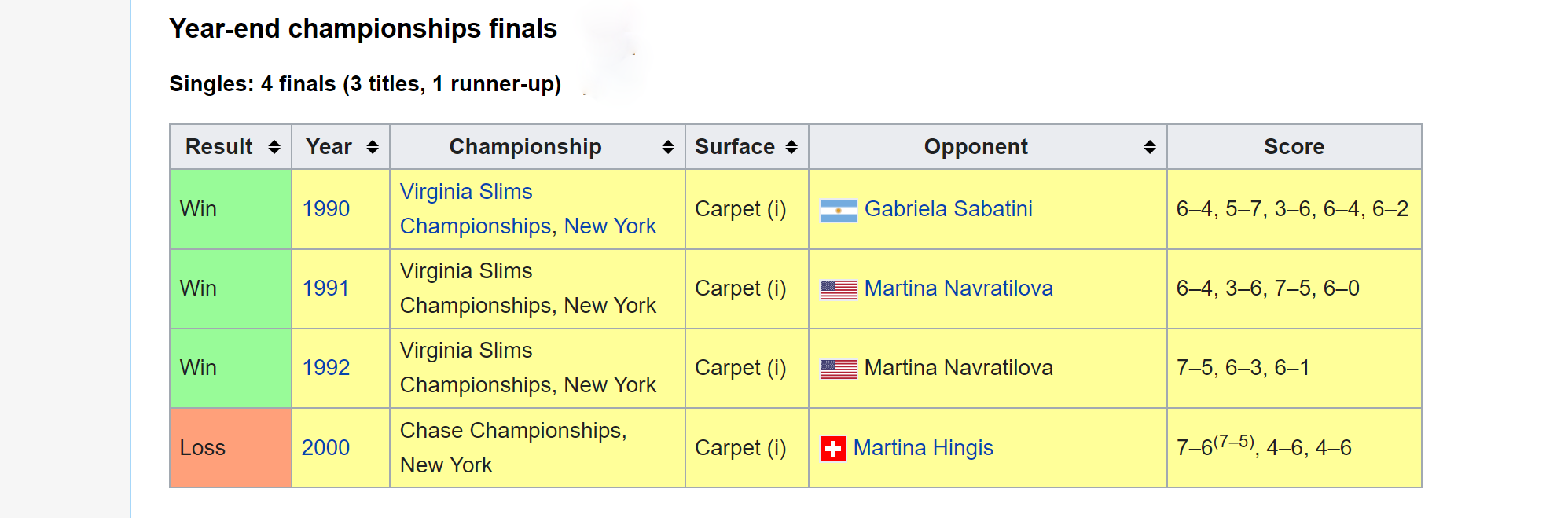Click the Argentina flag icon
Image resolution: width=1568 pixels, height=518 pixels.
838,210
